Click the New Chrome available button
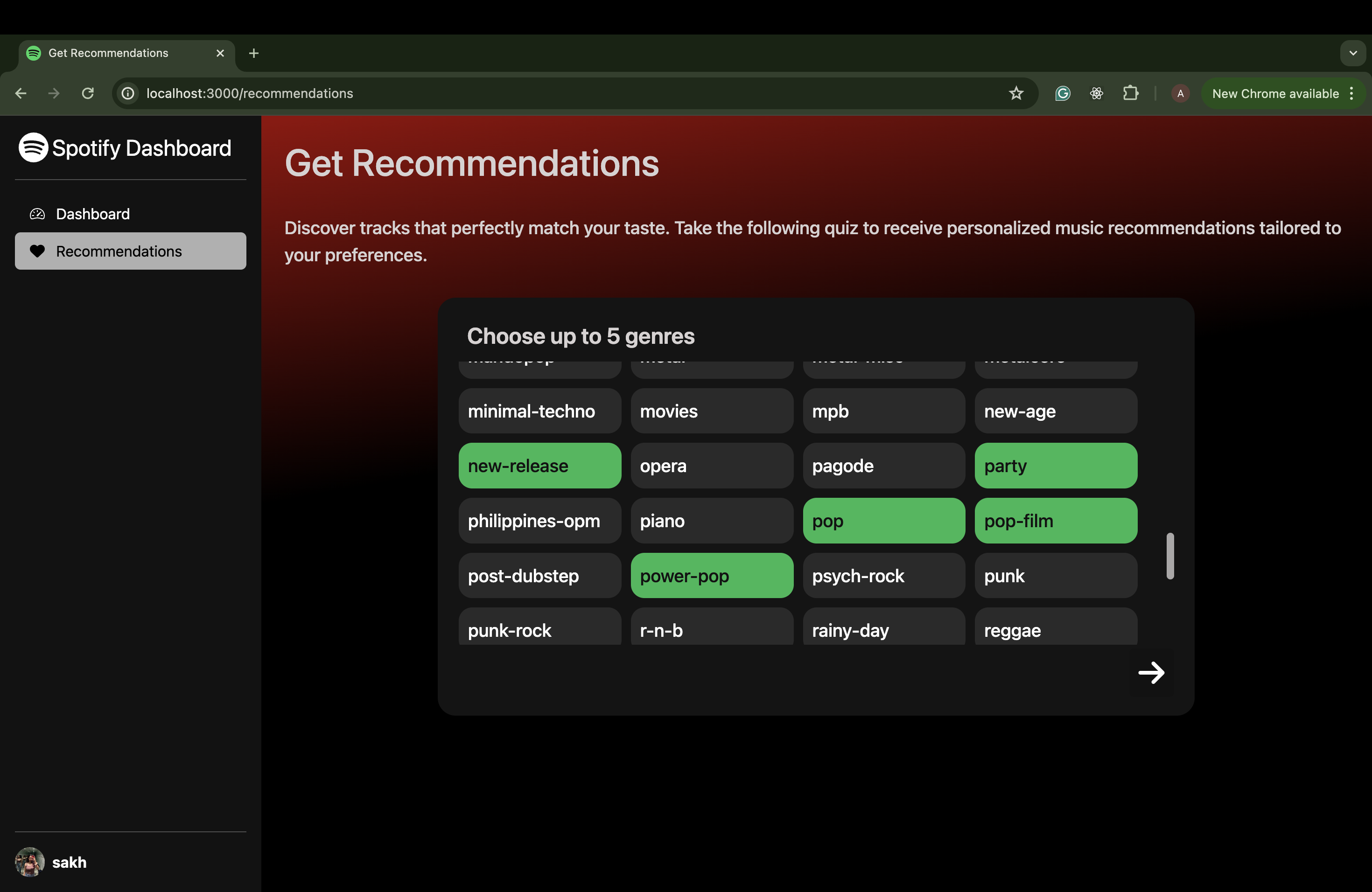This screenshot has width=1372, height=892. (x=1274, y=93)
